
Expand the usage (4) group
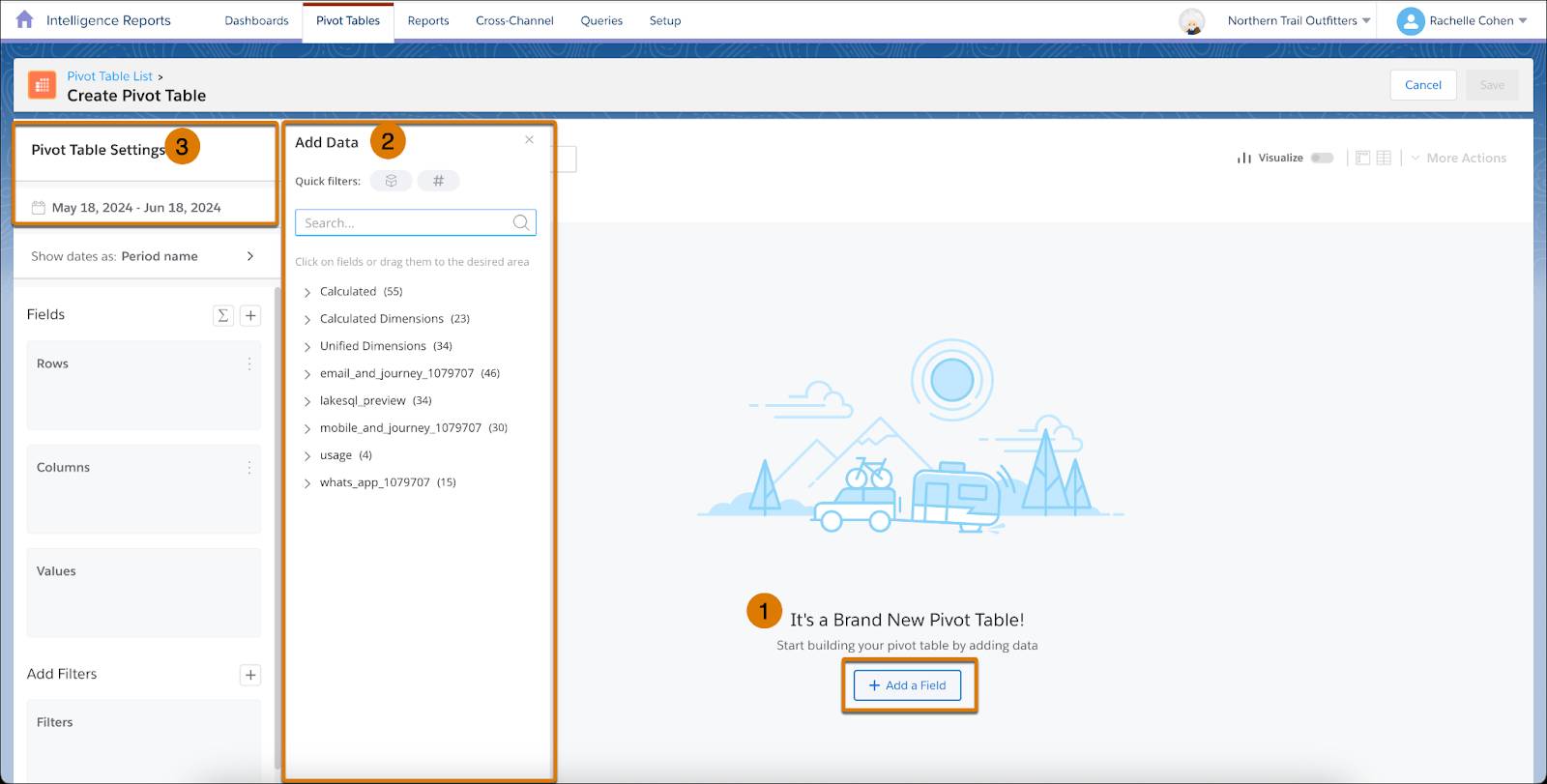point(307,455)
